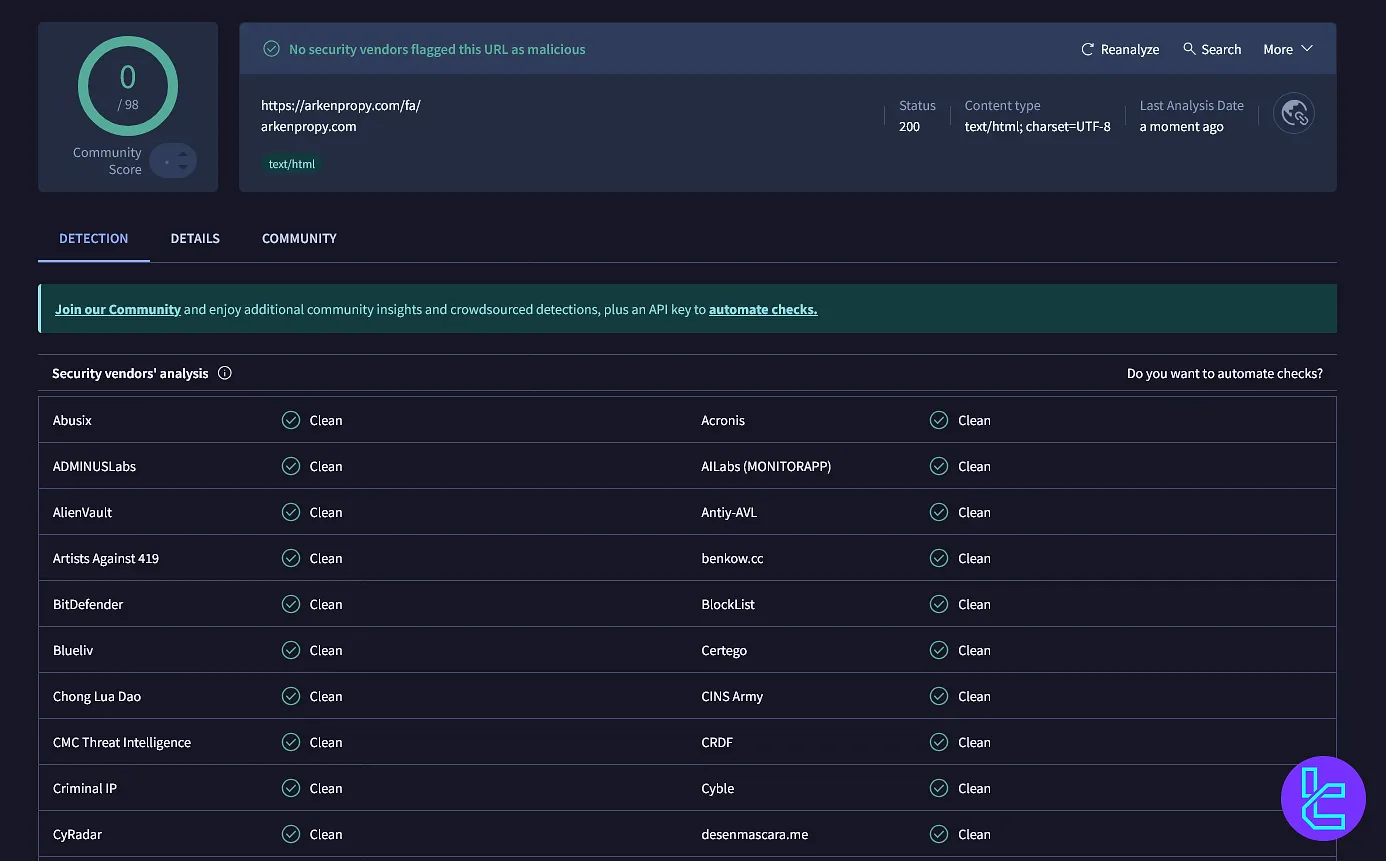Viewport: 1386px width, 861px height.
Task: Expand the More options dropdown
Action: pos(1288,48)
